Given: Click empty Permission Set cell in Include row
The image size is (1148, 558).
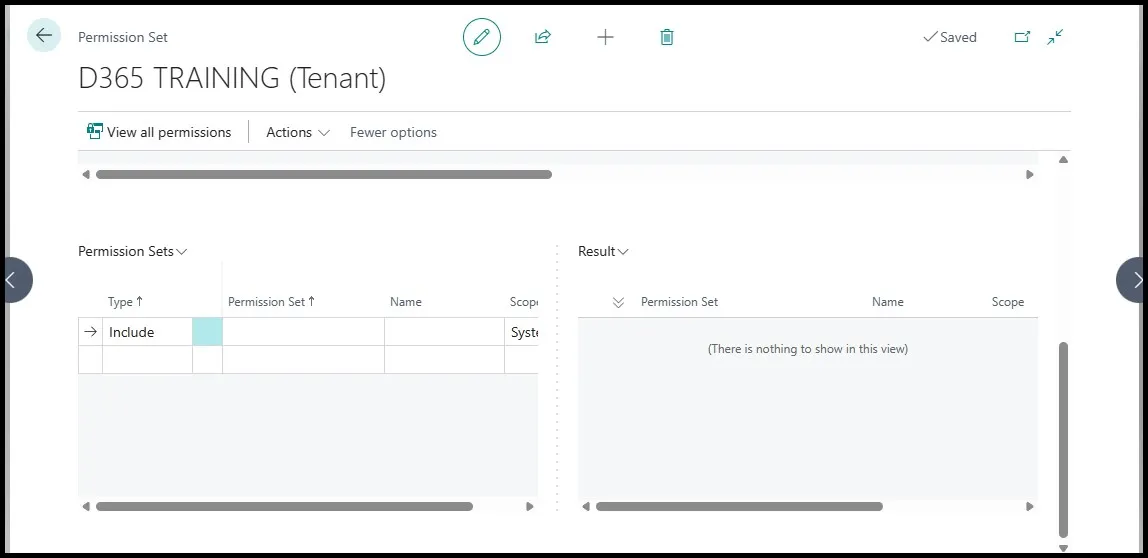Looking at the screenshot, I should (303, 332).
